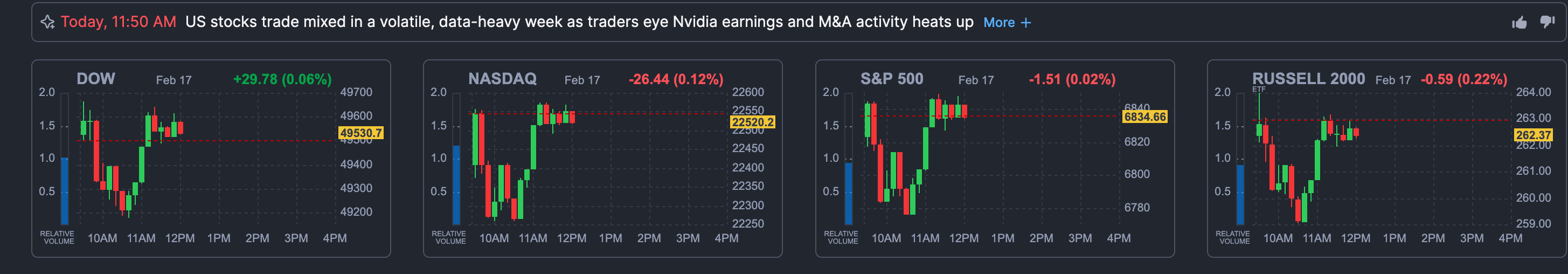
Task: Click the DOW change value +29.78 (0.06%)
Action: [282, 79]
